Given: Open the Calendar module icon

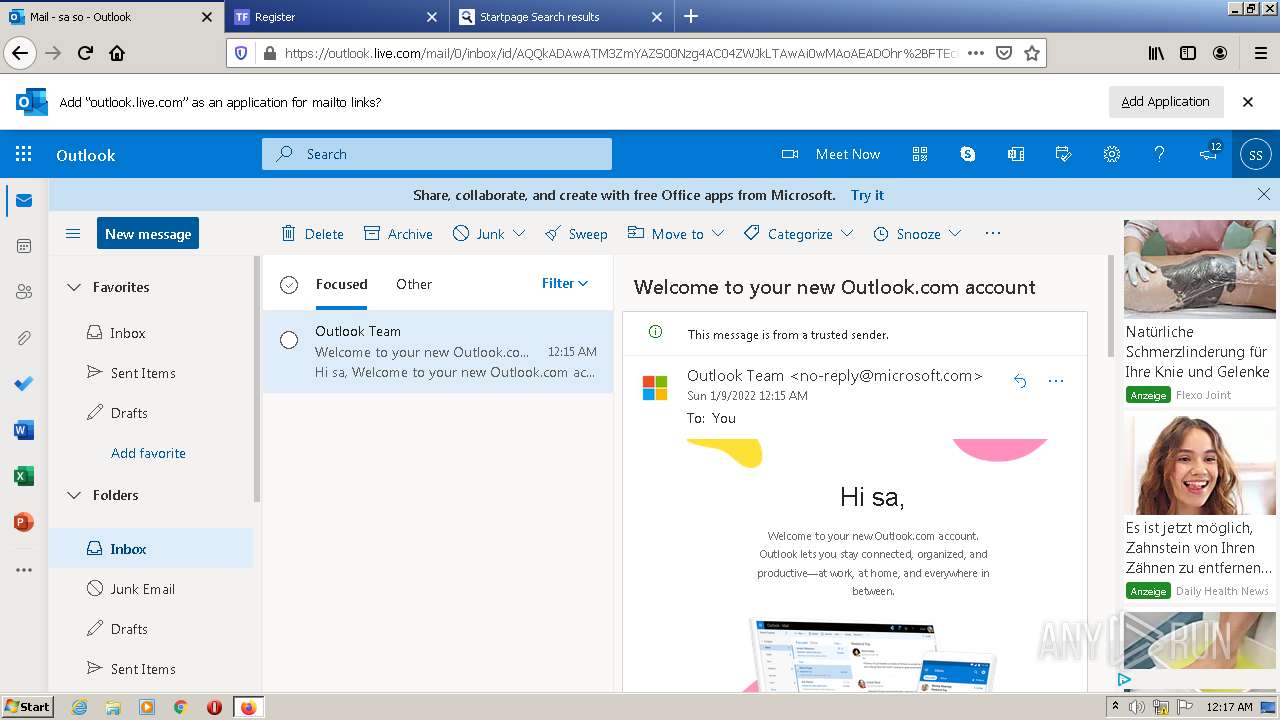Looking at the screenshot, I should click(24, 246).
